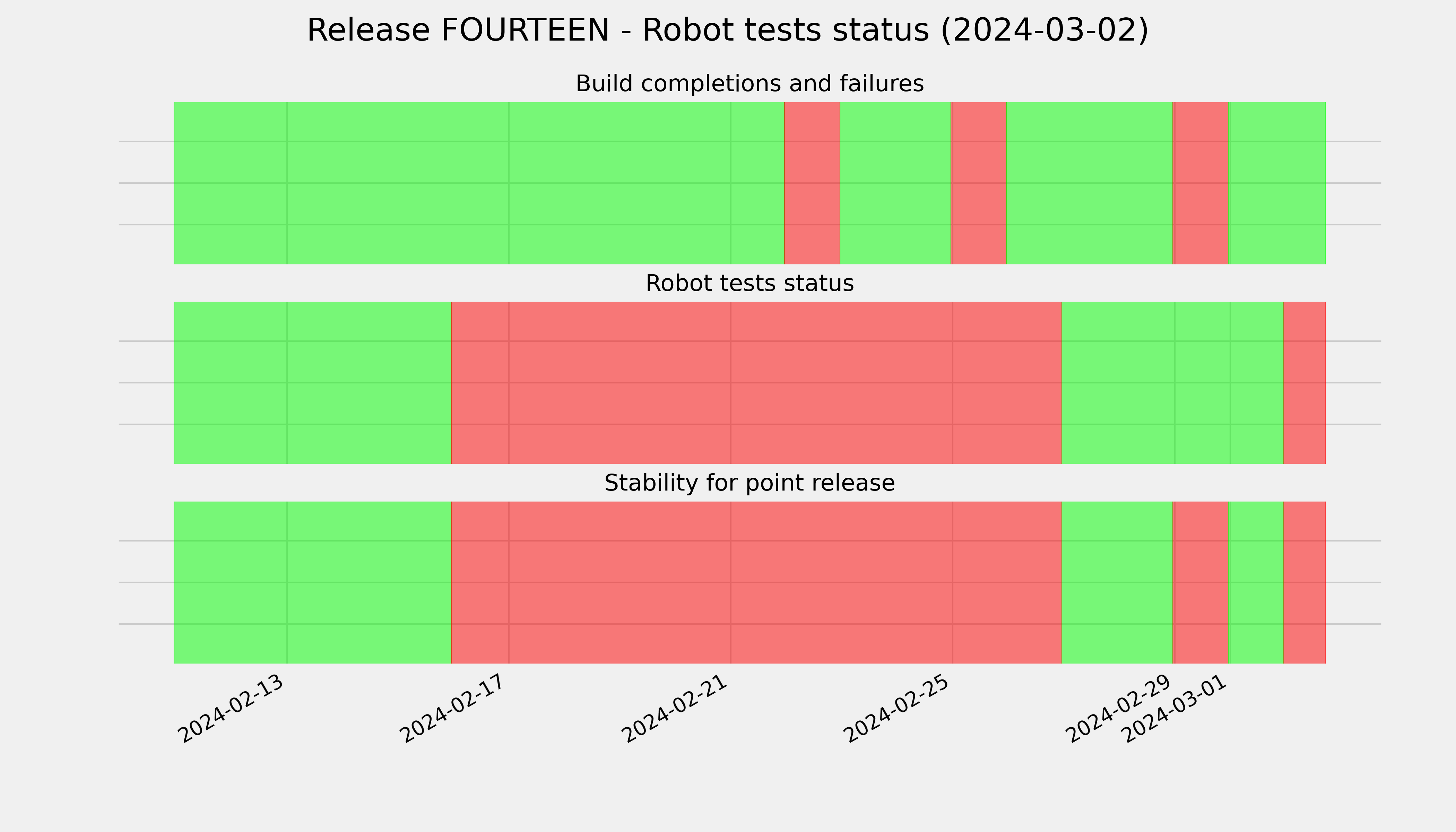Click first red failure band in Build chart

[x=812, y=183]
